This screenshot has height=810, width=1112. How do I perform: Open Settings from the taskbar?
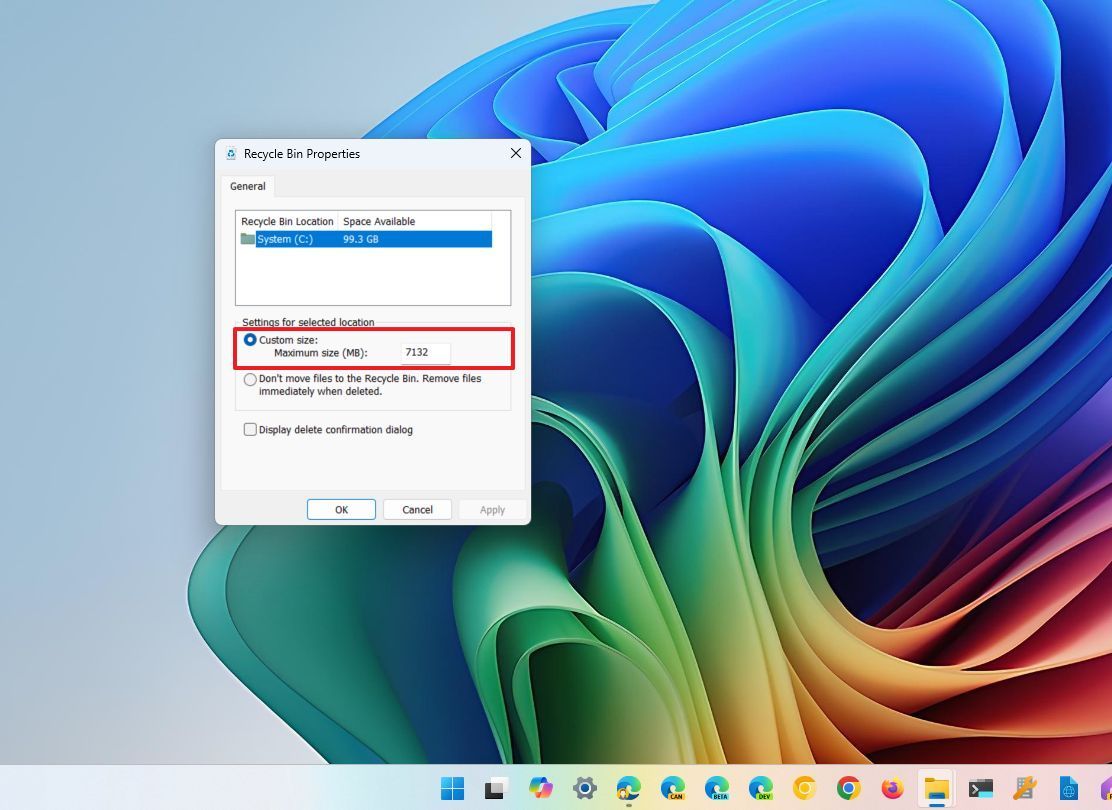coord(584,789)
